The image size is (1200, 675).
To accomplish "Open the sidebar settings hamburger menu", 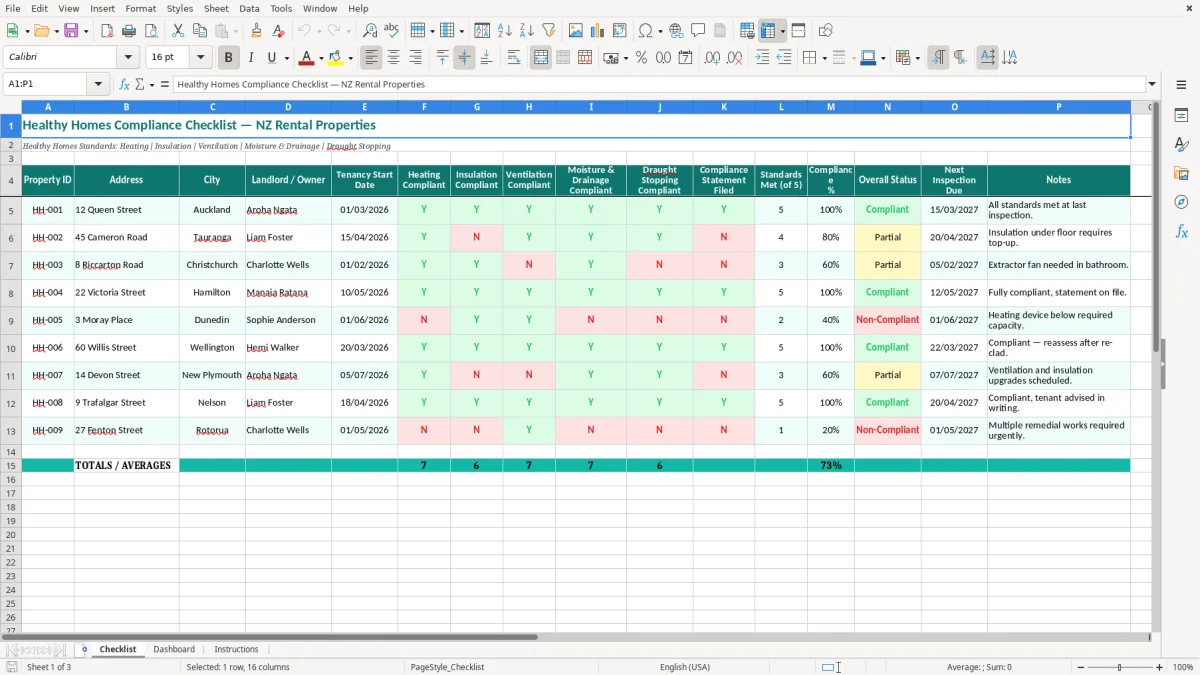I will tap(1181, 85).
